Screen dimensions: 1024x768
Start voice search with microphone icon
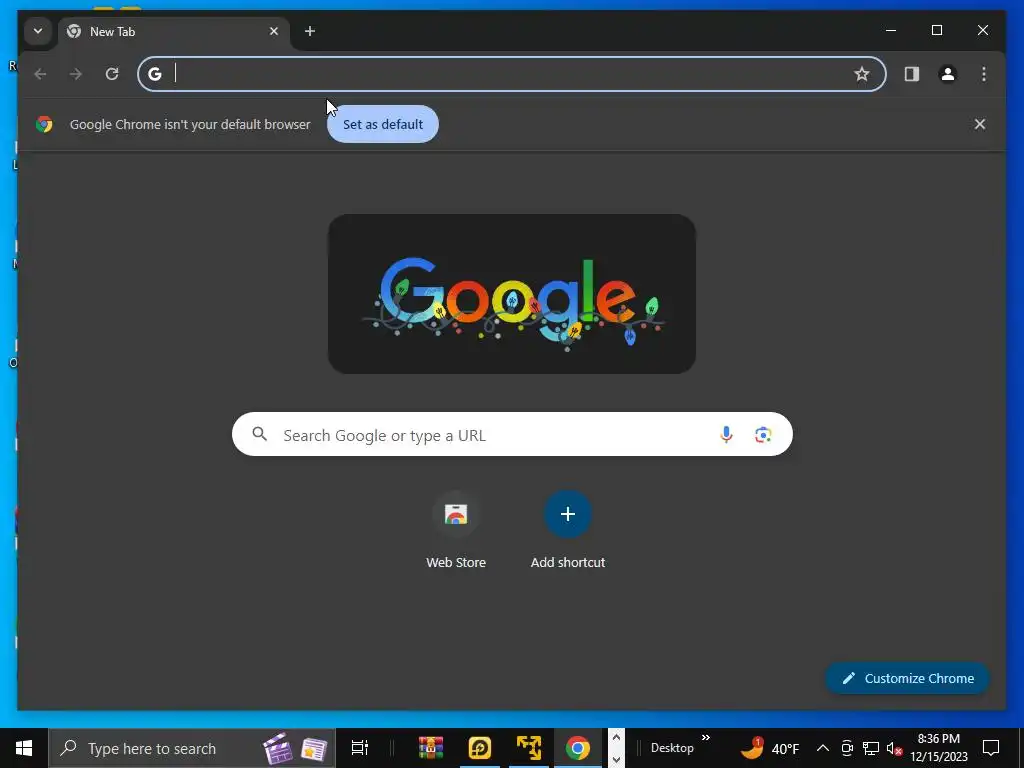pos(726,434)
